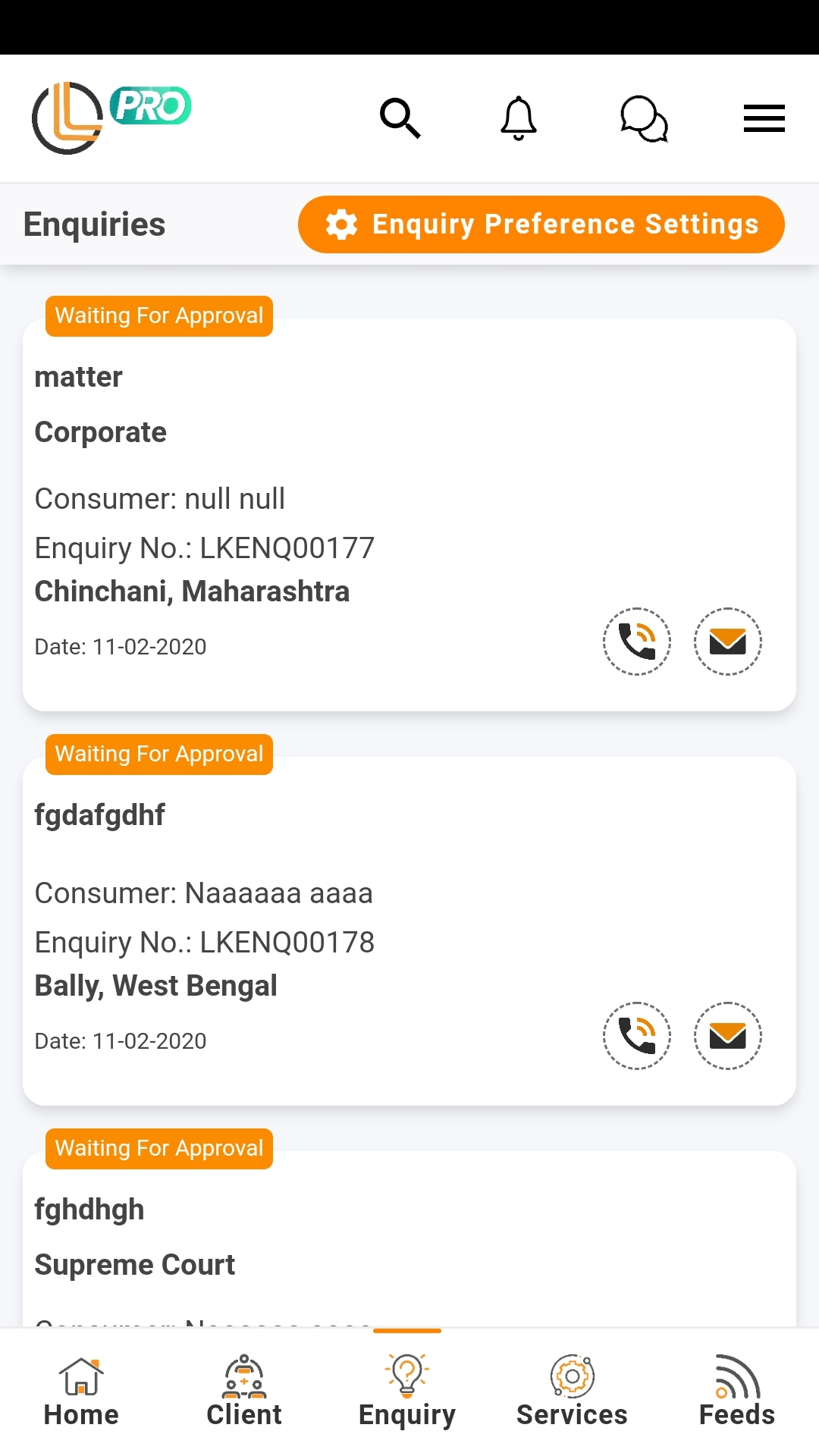Call consumer for enquiry LKENQ00177
819x1456 pixels.
(637, 642)
